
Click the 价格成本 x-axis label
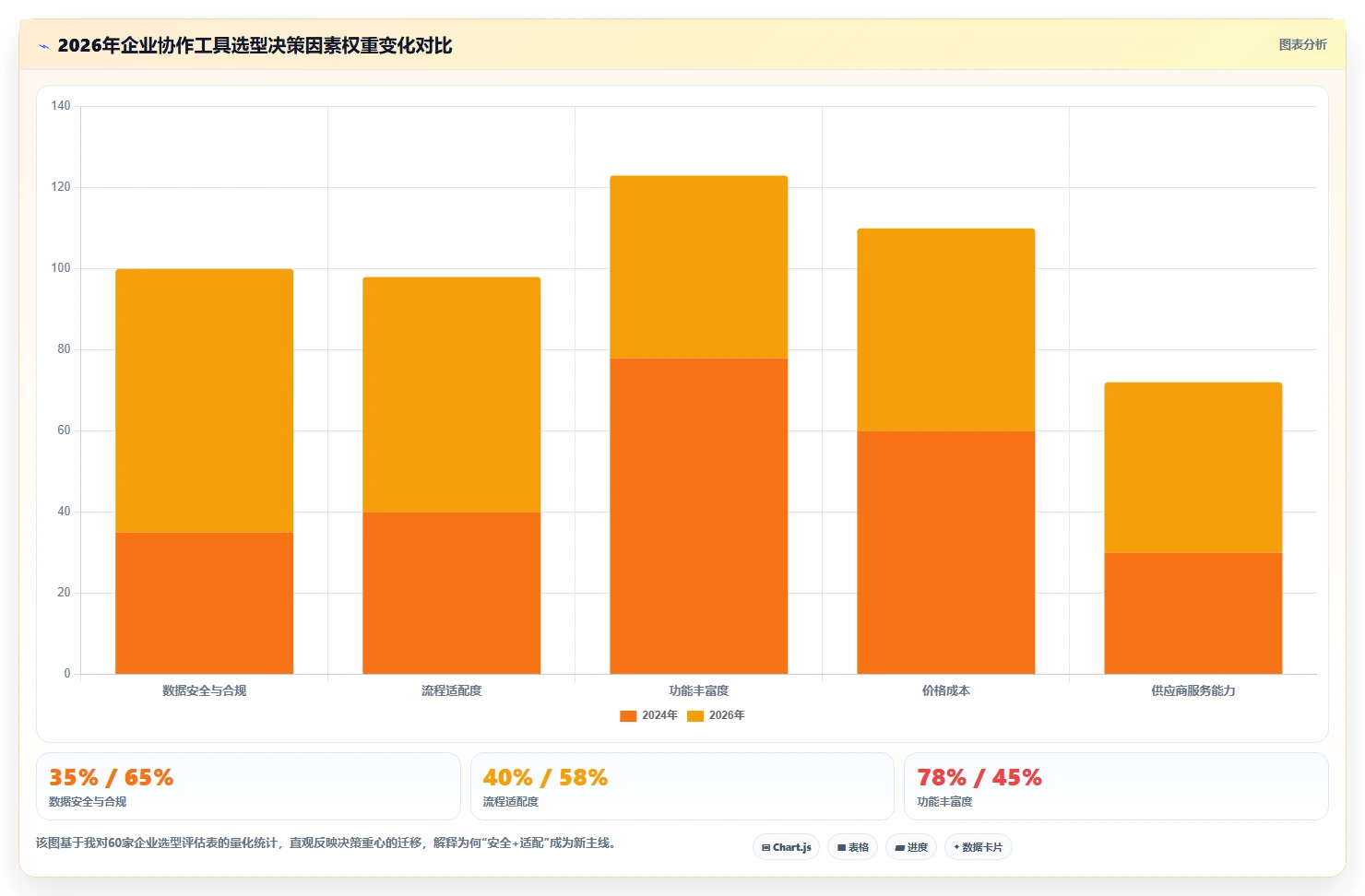coord(946,690)
